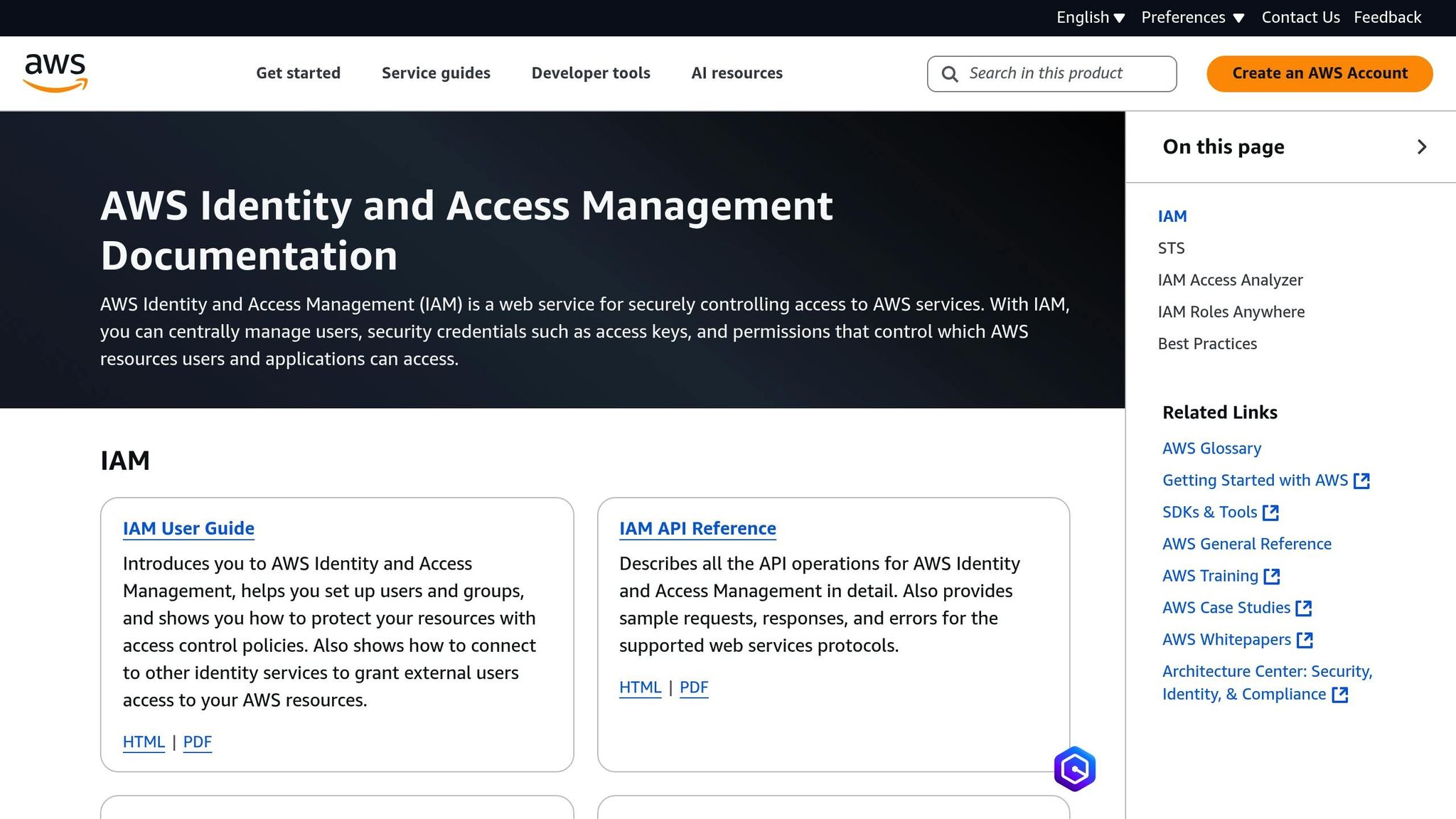Jump to the IAM Access Analyzer section
Screen dimensions: 1456x819
coord(1230,280)
